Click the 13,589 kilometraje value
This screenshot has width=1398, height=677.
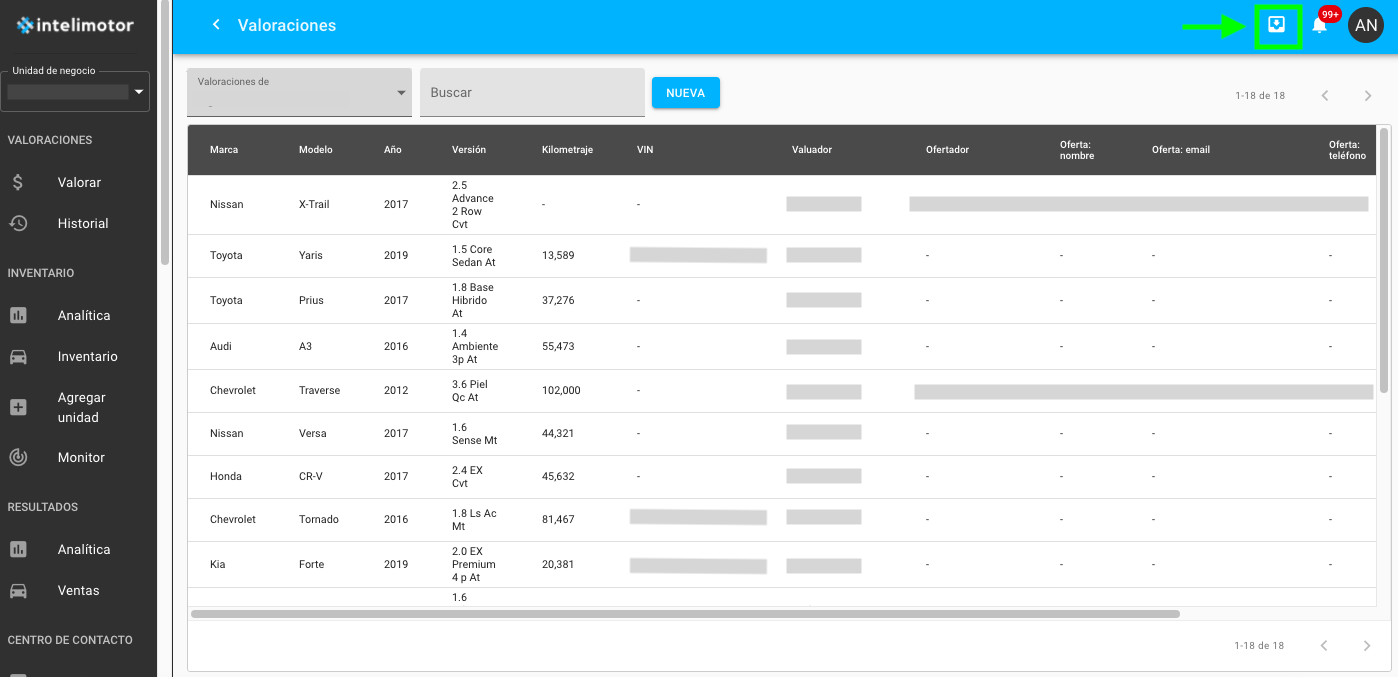(558, 255)
